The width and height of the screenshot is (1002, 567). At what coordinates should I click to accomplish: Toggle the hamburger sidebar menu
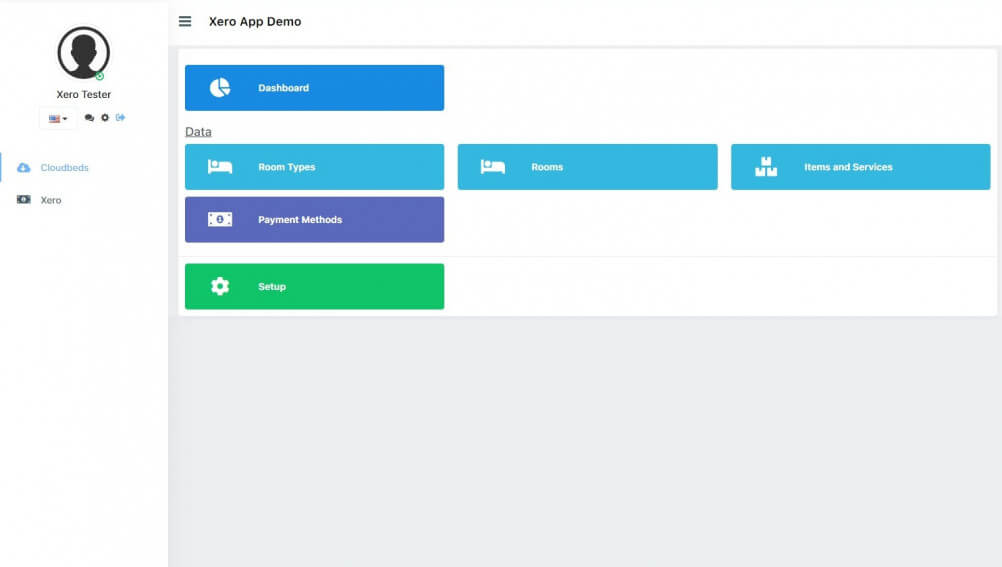185,21
